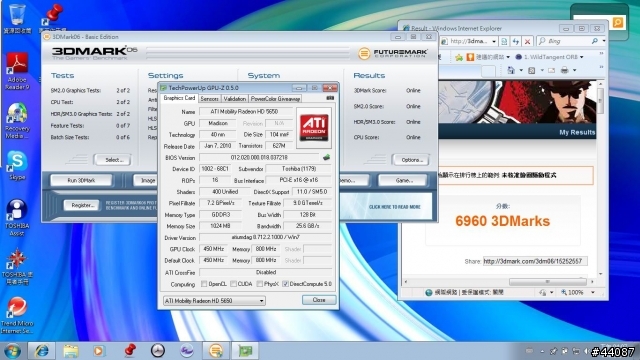Expand the IE print dropdown arrow
Image resolution: width=640 pixels, height=360 pixels.
pyautogui.click(x=574, y=70)
